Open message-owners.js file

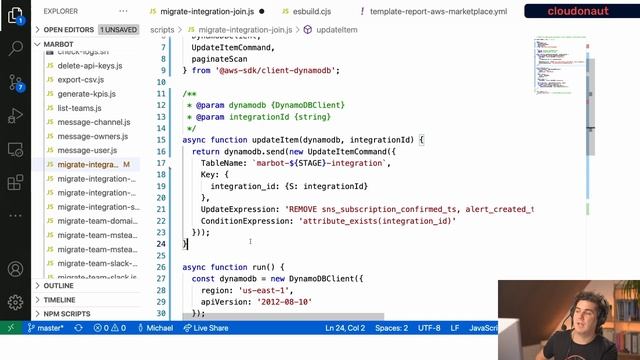point(93,136)
